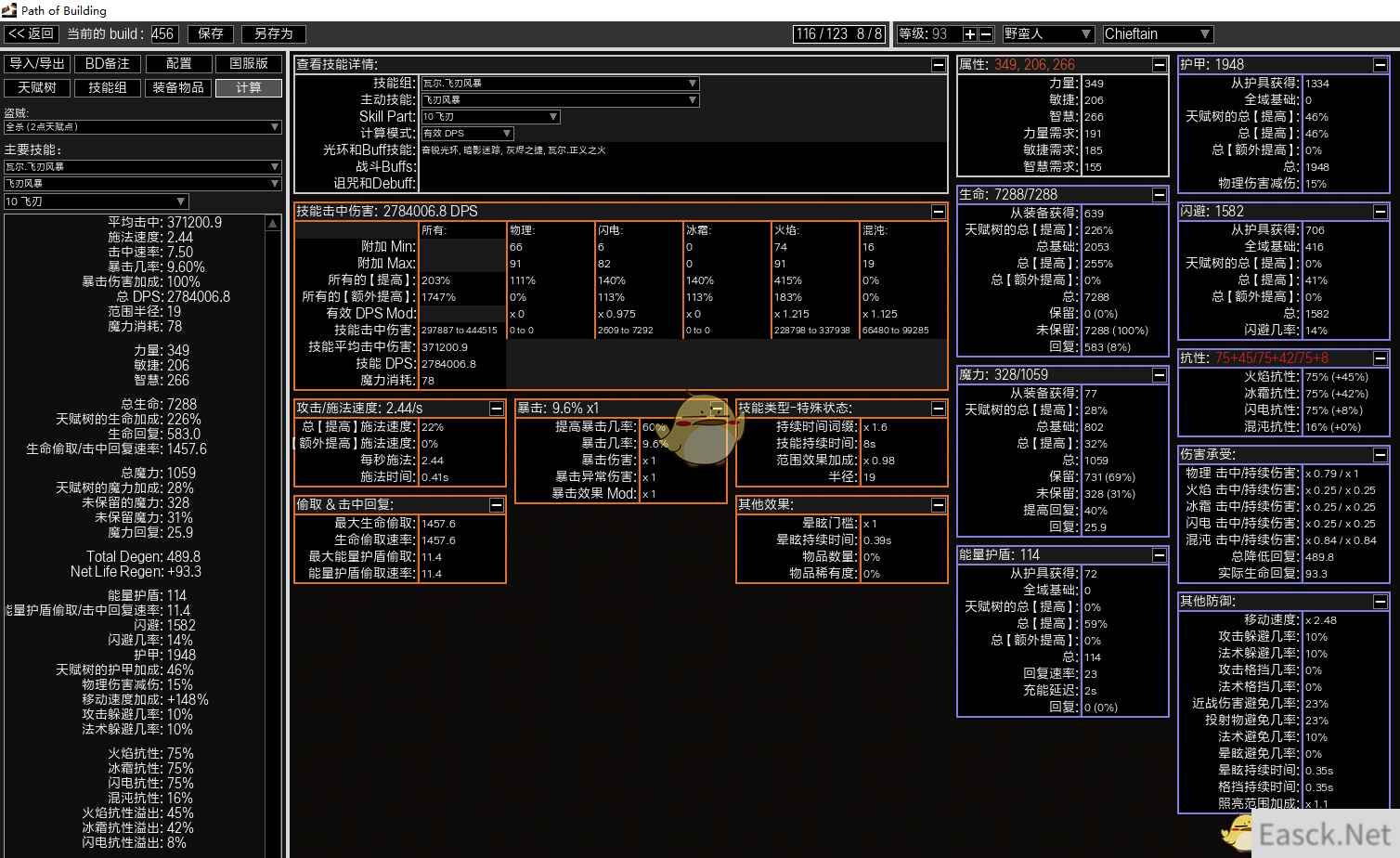Collapse the 生命 7288/7288 section
The height and width of the screenshot is (858, 1400).
pos(1160,195)
